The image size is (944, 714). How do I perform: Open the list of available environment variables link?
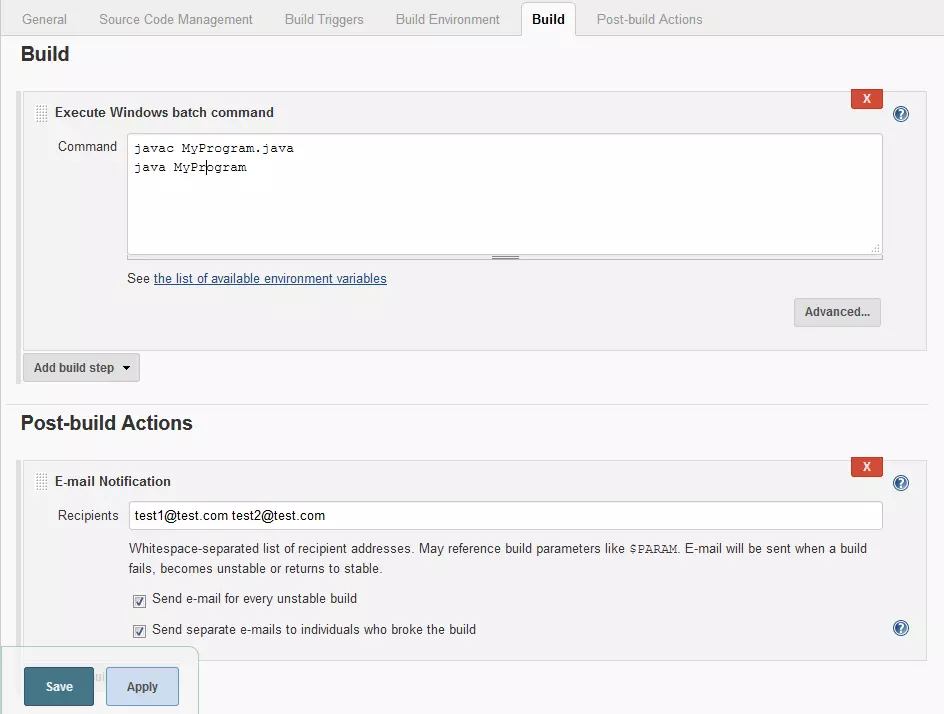click(x=270, y=279)
